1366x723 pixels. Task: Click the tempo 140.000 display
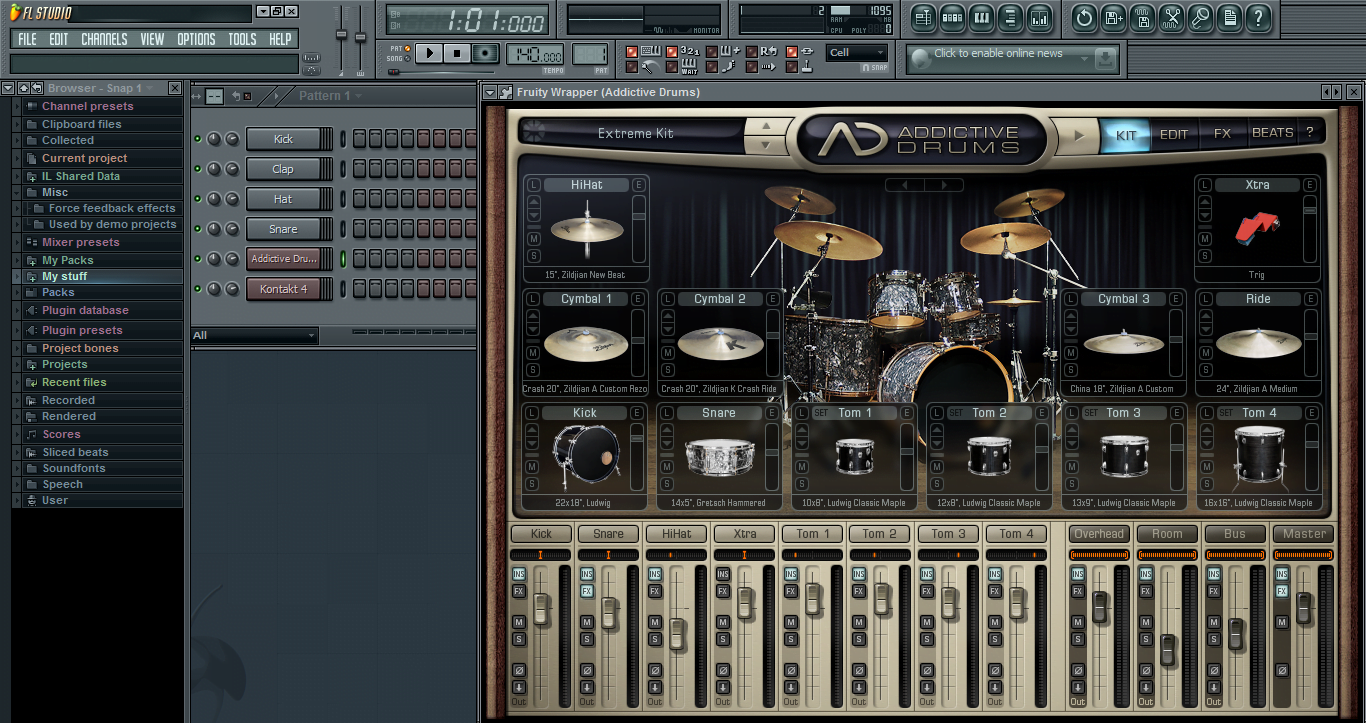[535, 55]
